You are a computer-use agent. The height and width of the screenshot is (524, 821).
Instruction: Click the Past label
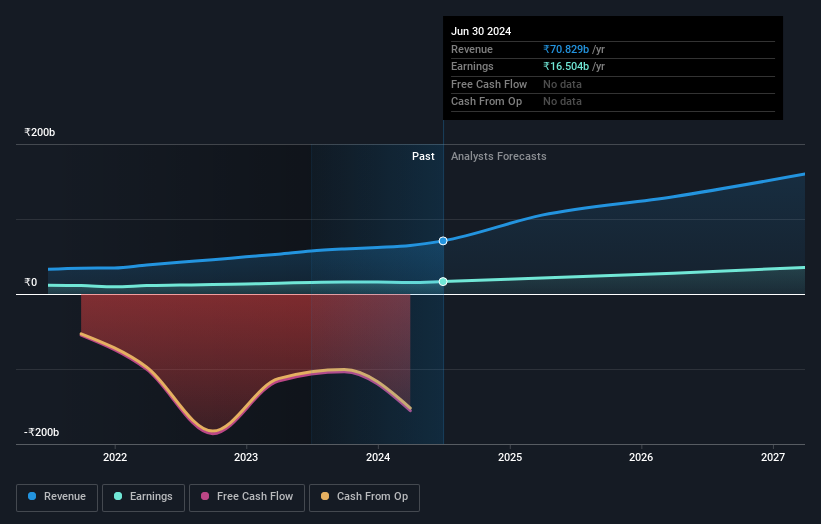(423, 157)
